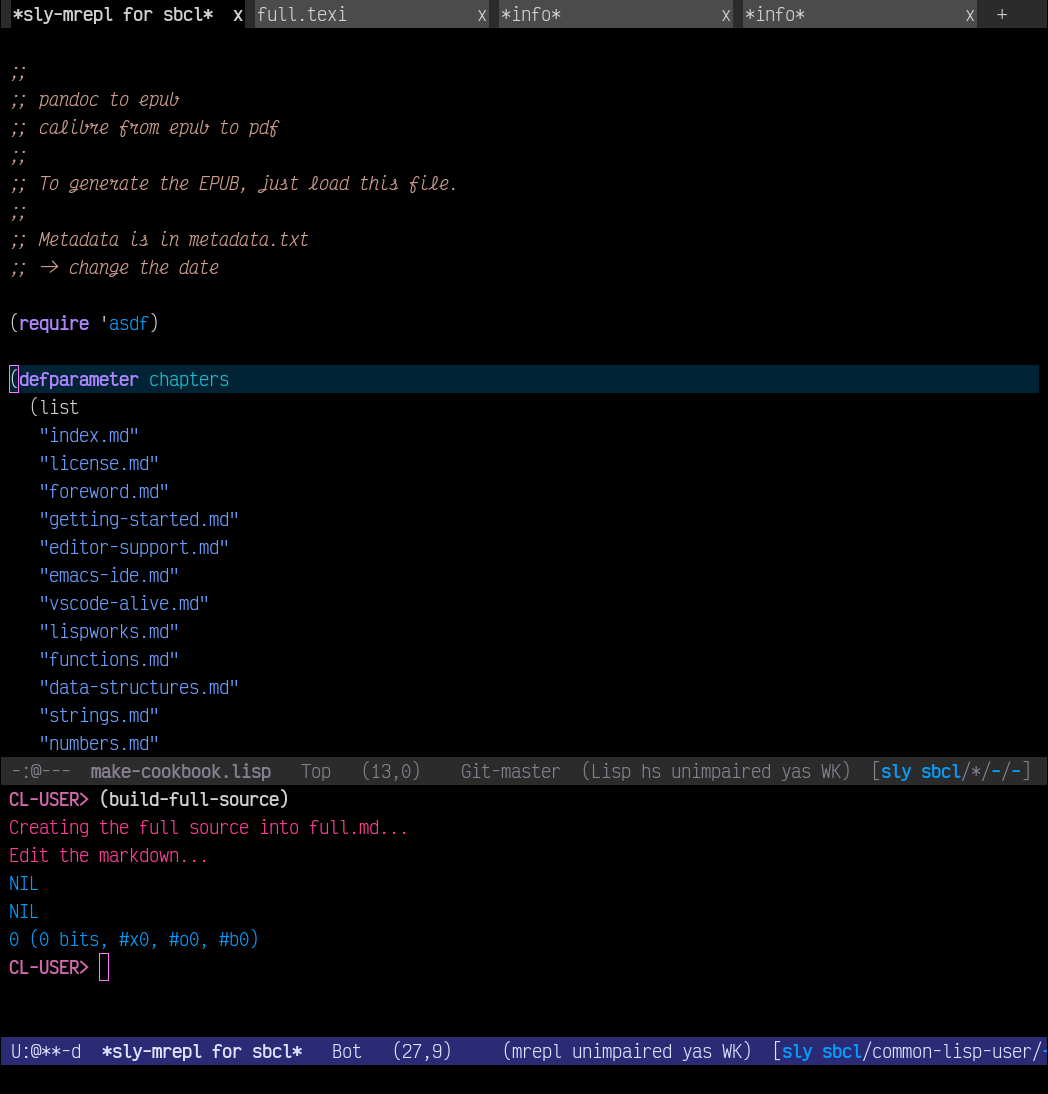Click the Top position indicator in mode line
This screenshot has height=1094, width=1048.
coord(315,772)
